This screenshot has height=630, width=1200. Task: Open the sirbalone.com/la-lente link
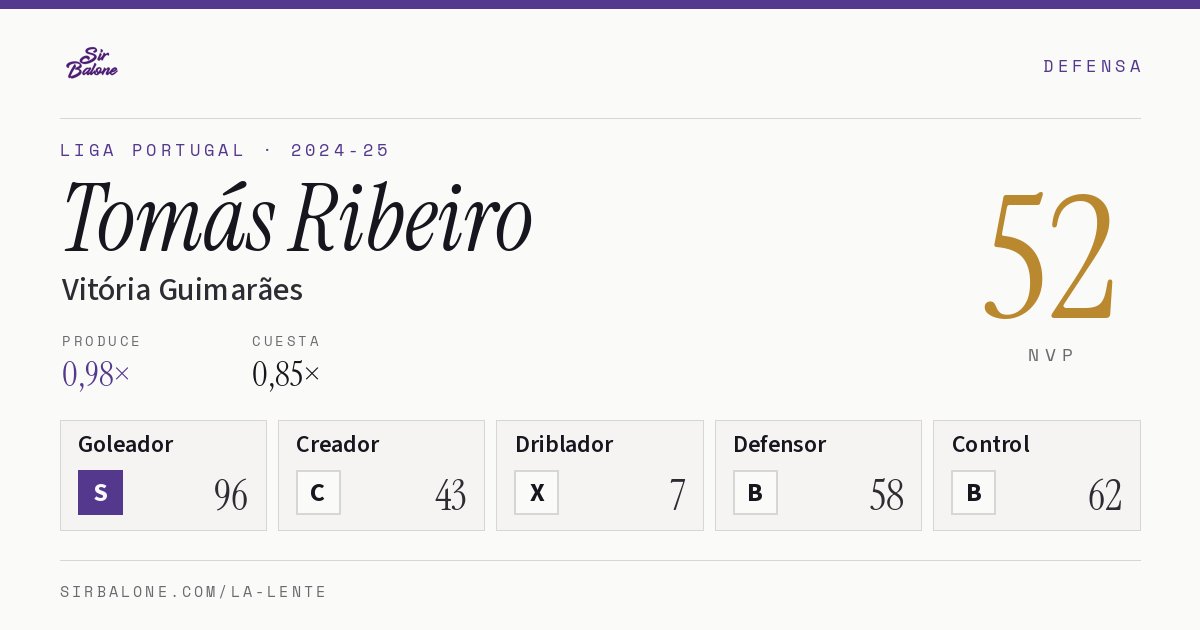click(x=194, y=592)
